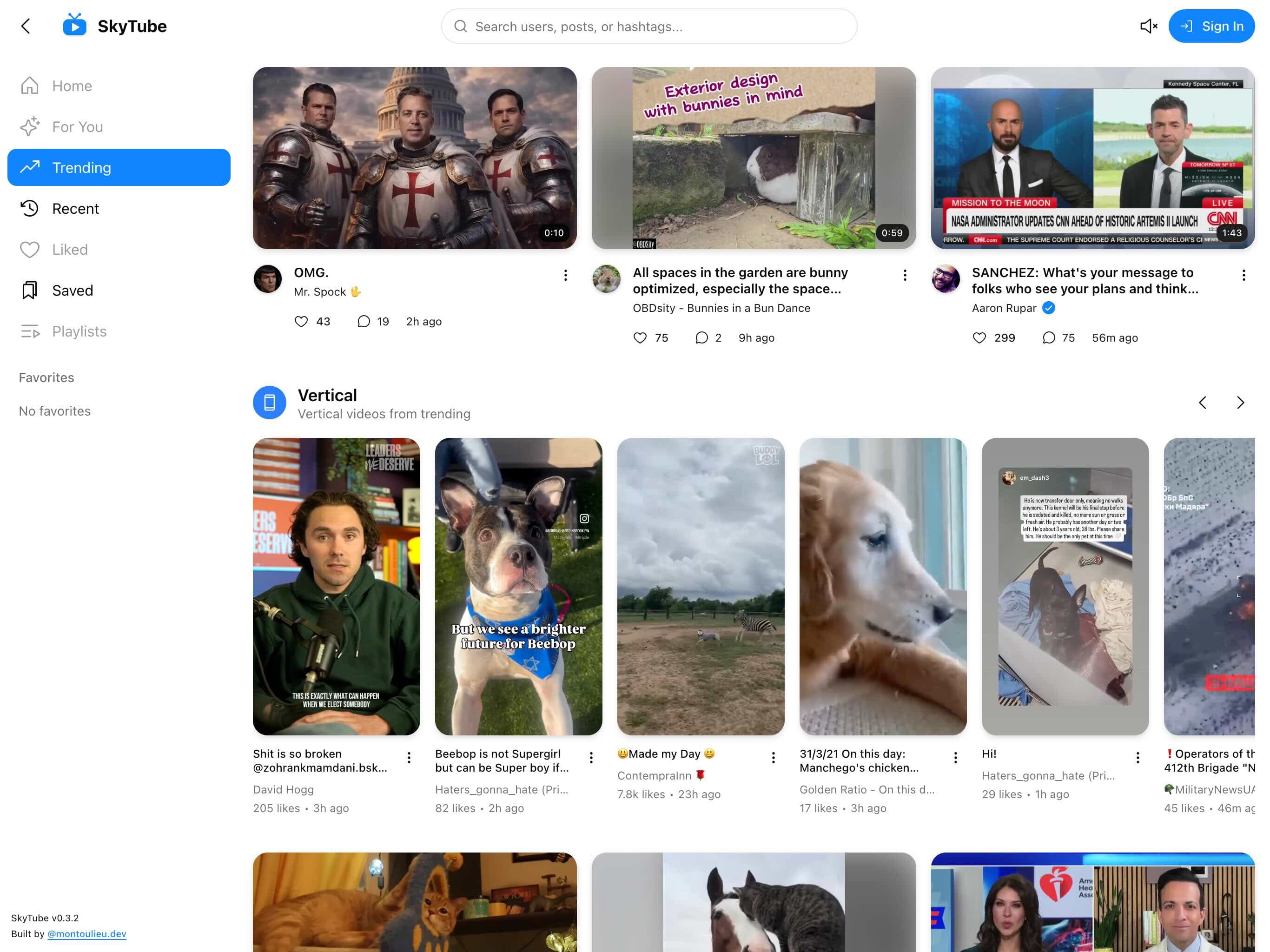Like the OMG. video heart icon

[x=301, y=322]
